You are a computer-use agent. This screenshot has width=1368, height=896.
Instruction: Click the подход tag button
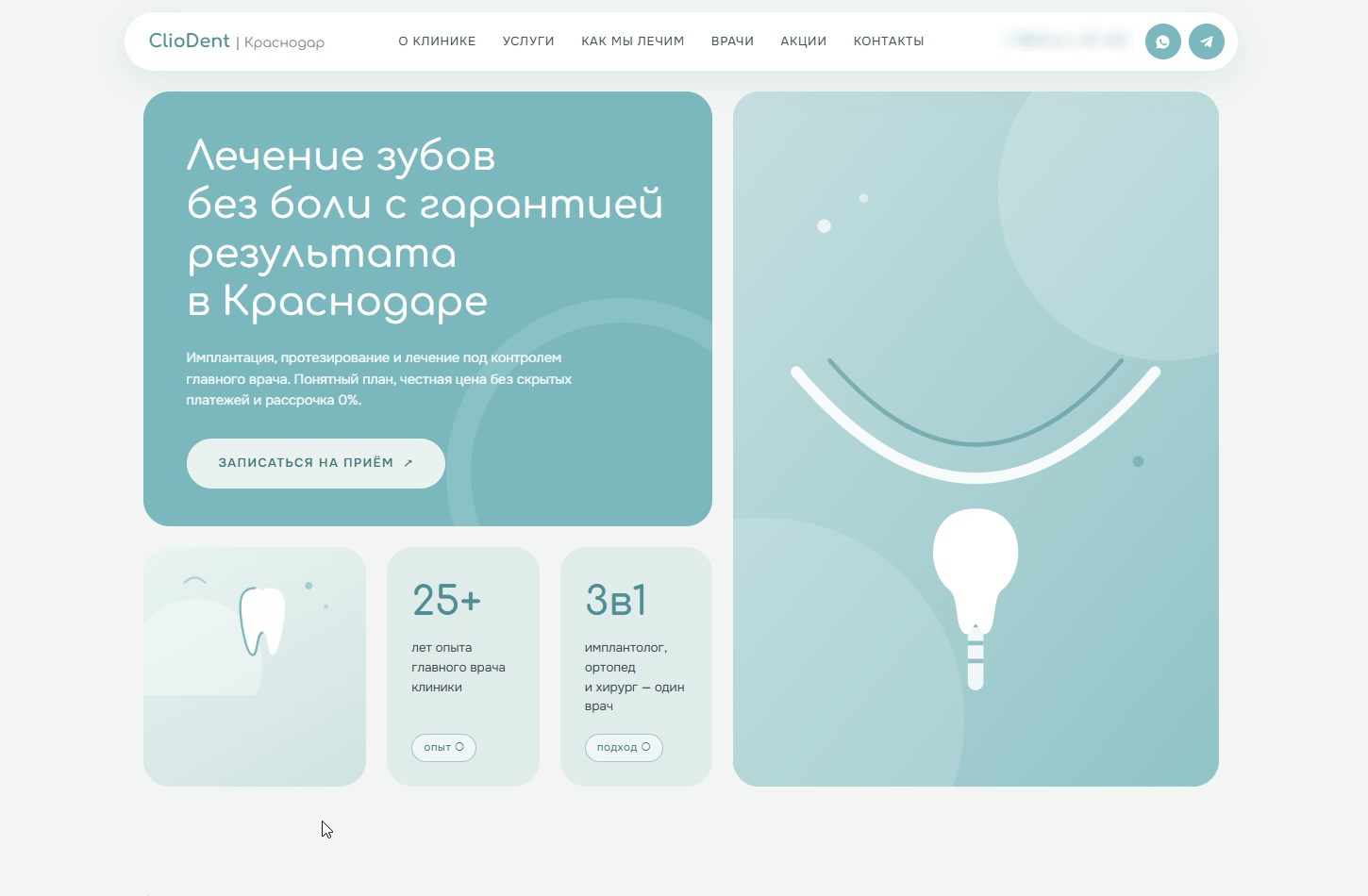pyautogui.click(x=624, y=747)
